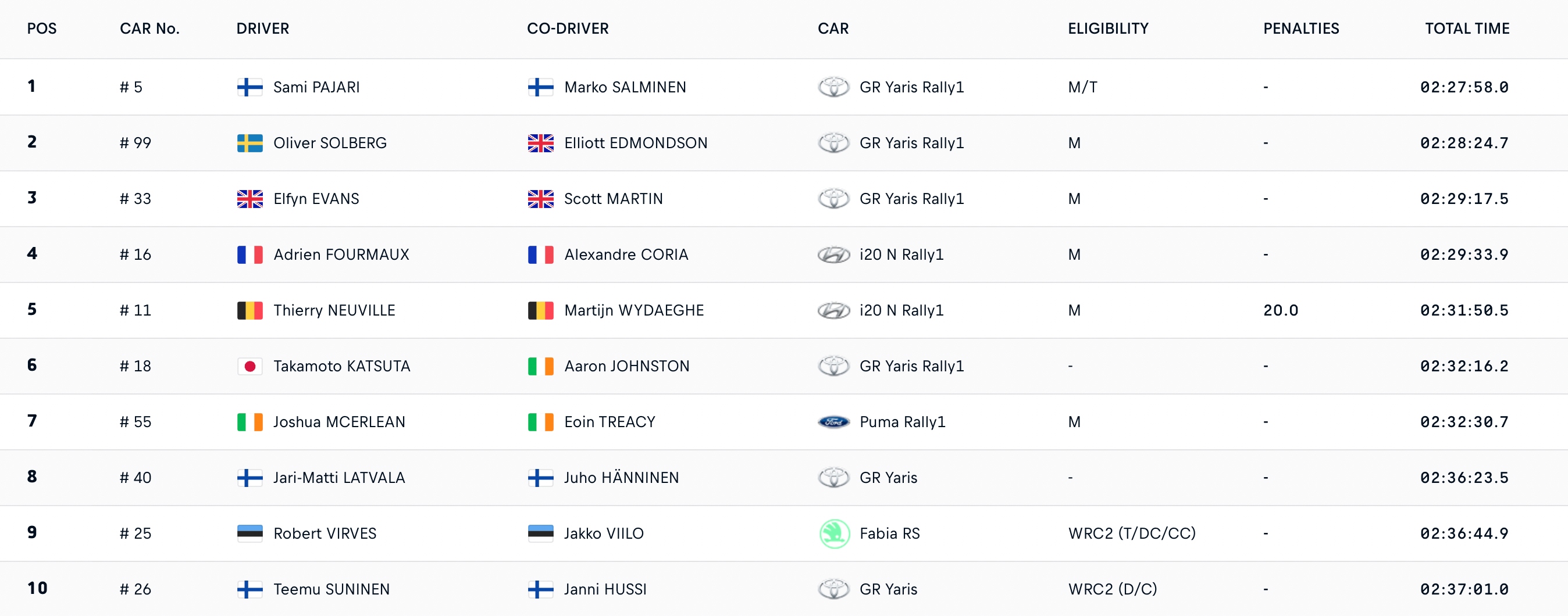Click the Finland flag next to Sami PAJARI
Image resolution: width=1568 pixels, height=616 pixels.
tap(250, 87)
